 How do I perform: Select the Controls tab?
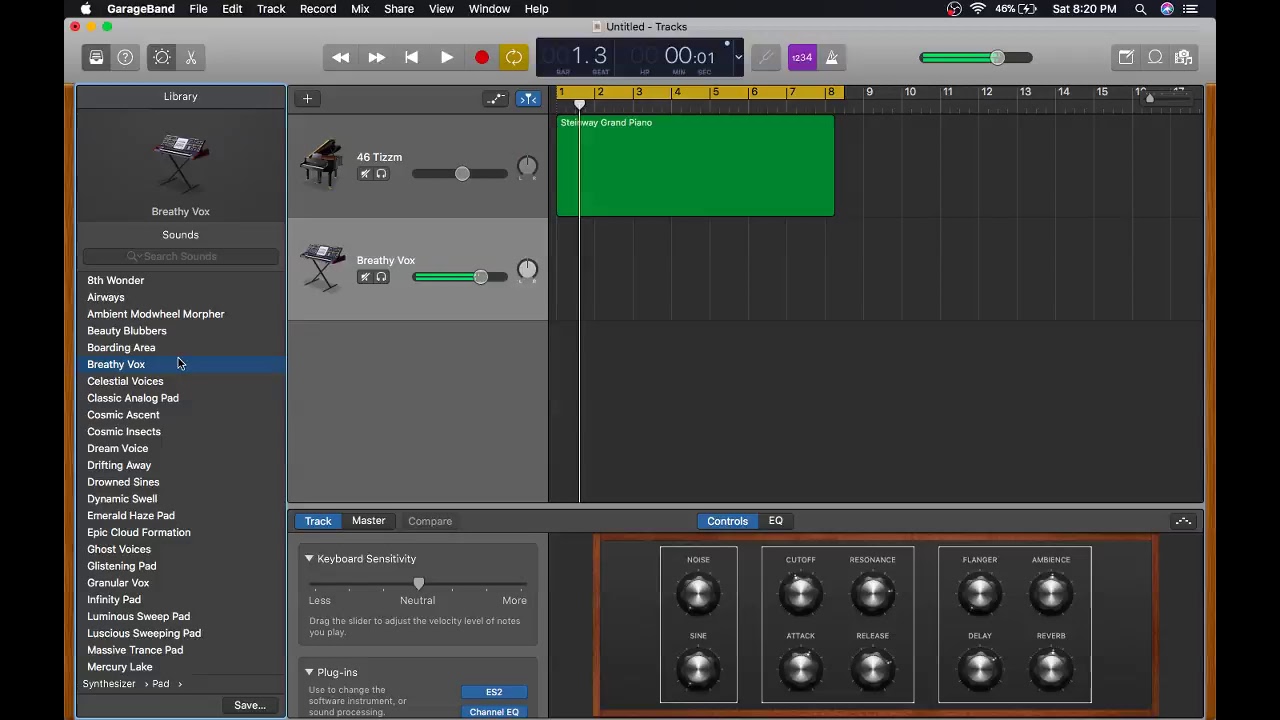click(727, 521)
